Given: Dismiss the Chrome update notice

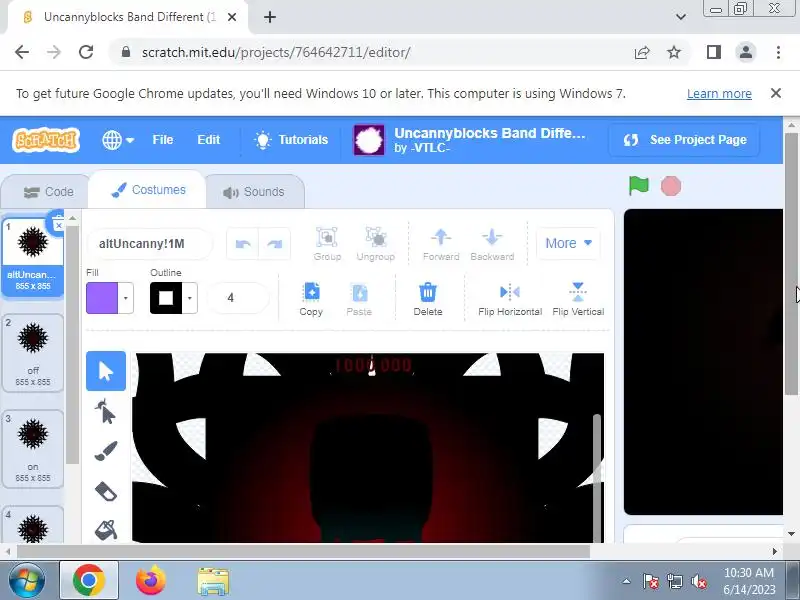Looking at the screenshot, I should (x=776, y=93).
